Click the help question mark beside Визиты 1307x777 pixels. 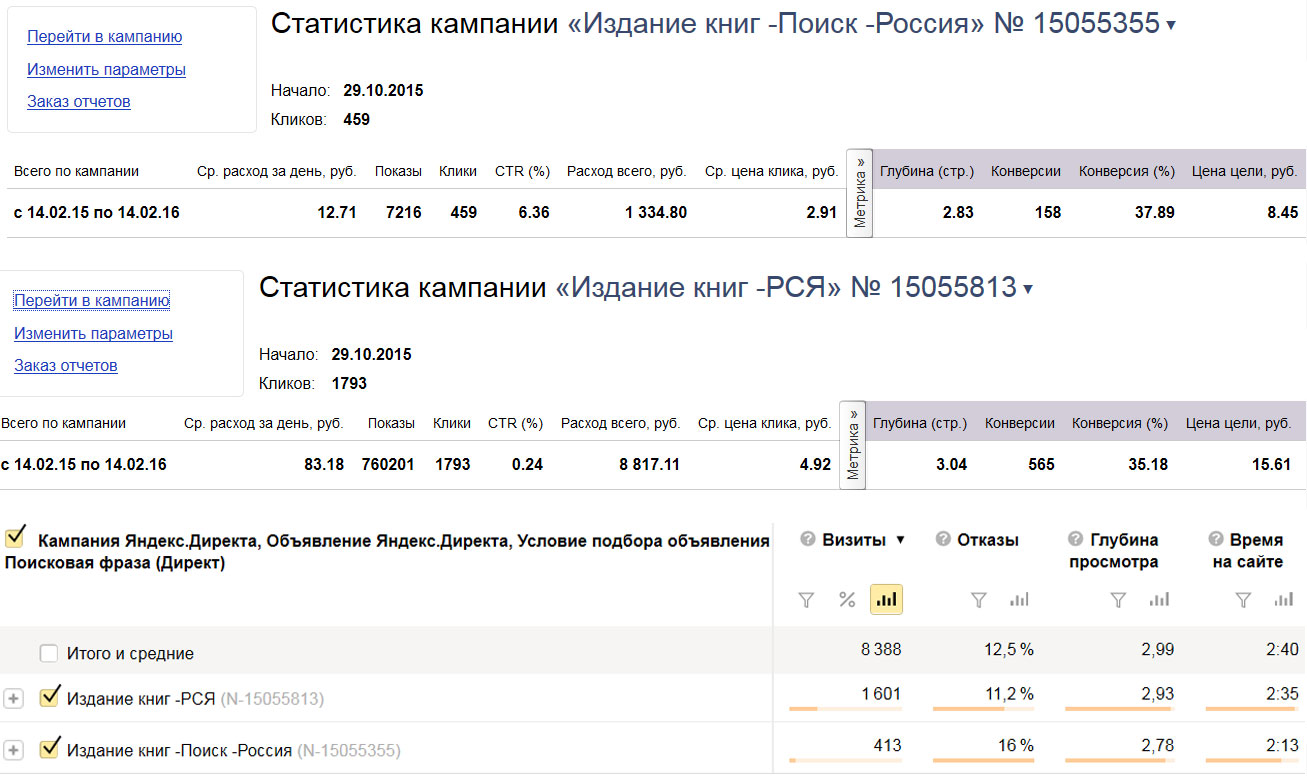[x=808, y=540]
